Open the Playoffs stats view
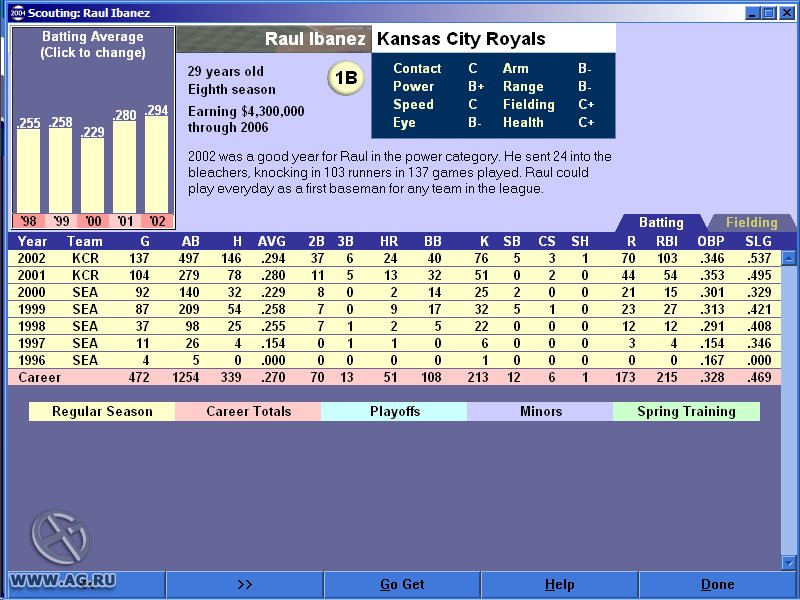The image size is (800, 600). [x=394, y=411]
